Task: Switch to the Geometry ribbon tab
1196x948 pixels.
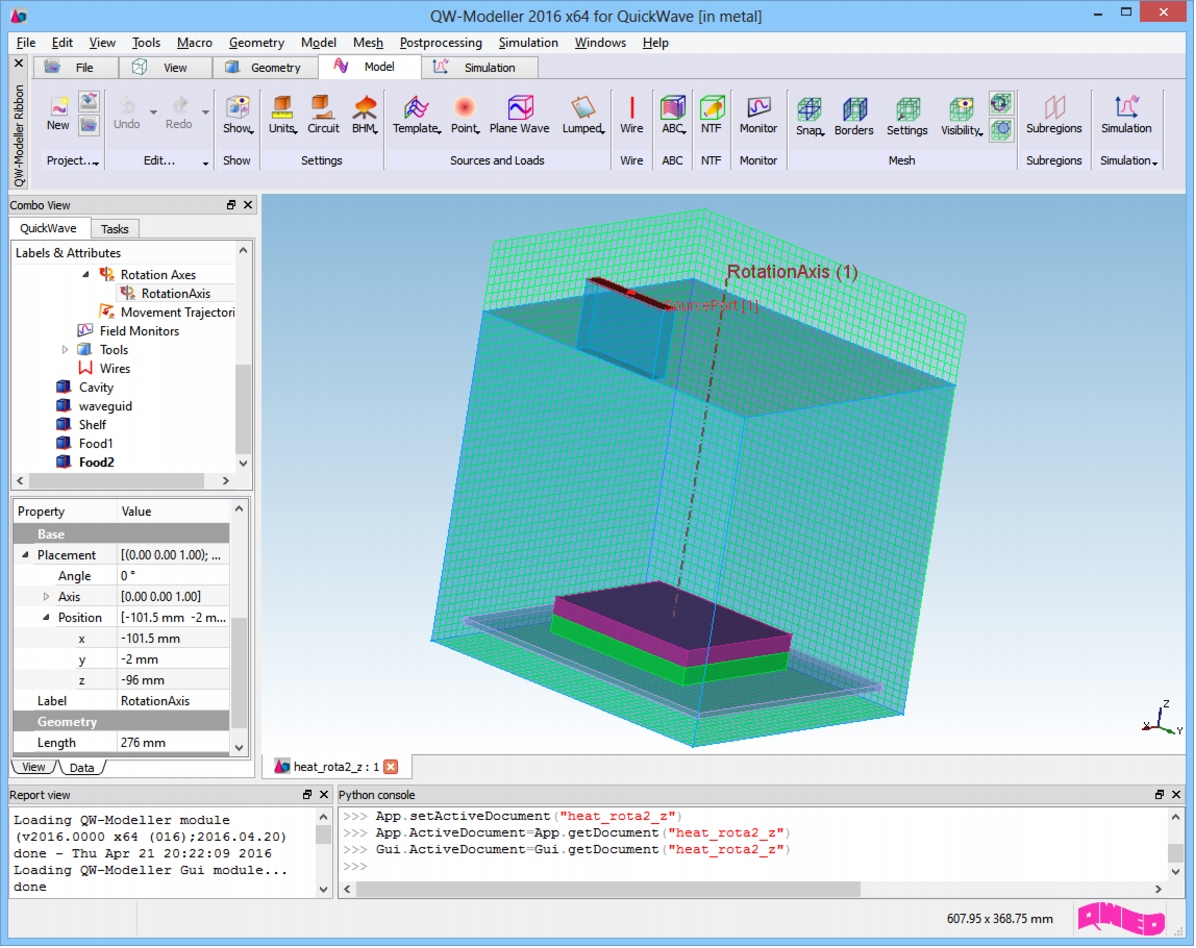Action: [x=264, y=67]
